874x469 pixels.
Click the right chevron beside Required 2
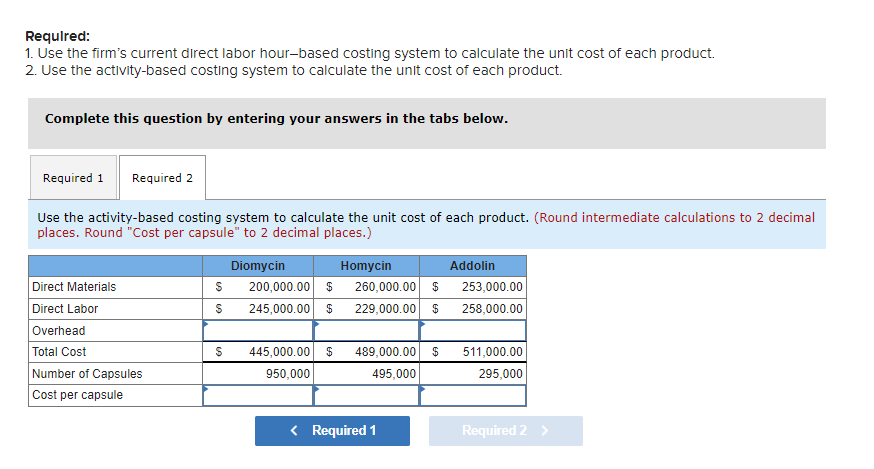(x=545, y=431)
